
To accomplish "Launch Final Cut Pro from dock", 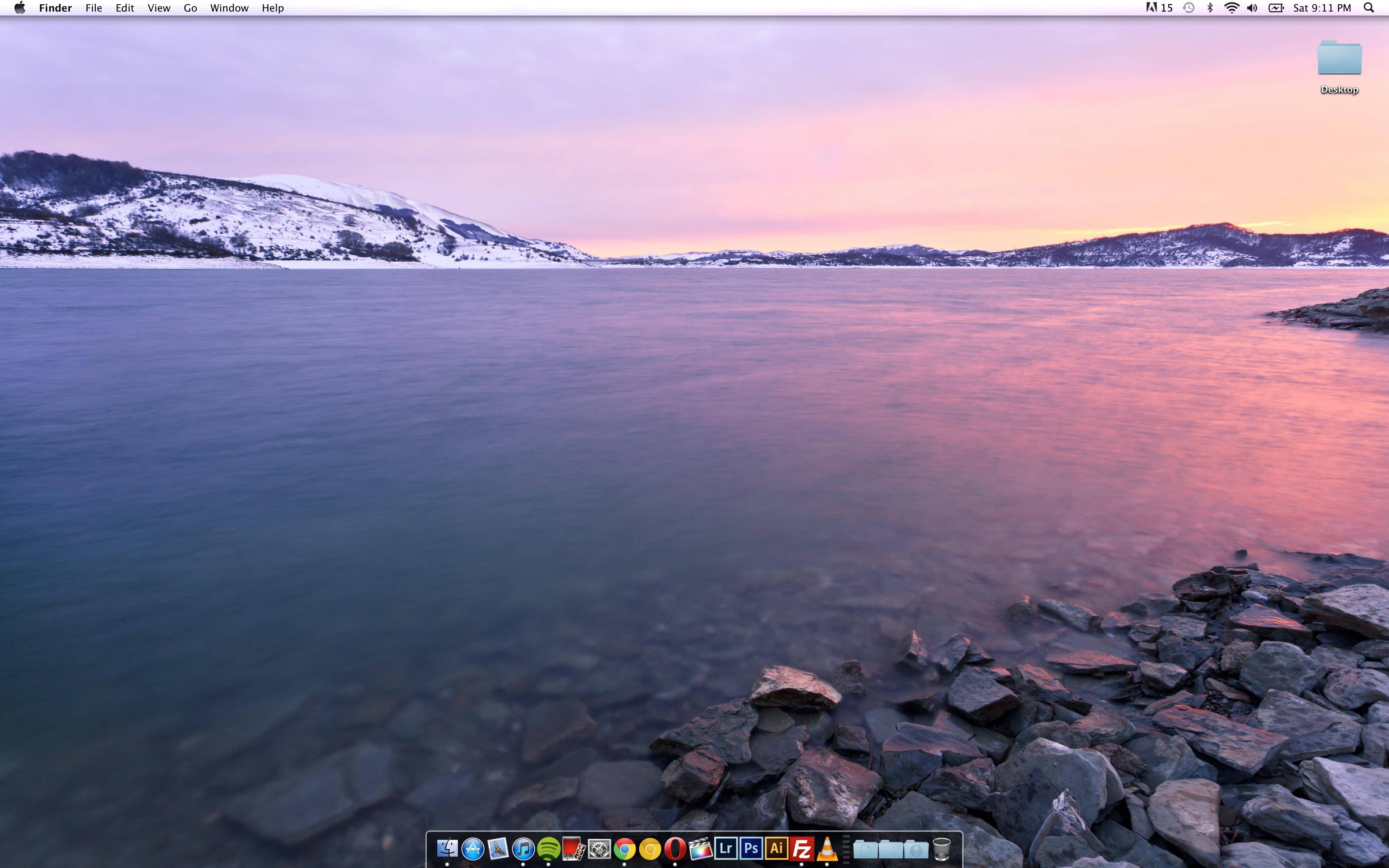I will click(700, 848).
